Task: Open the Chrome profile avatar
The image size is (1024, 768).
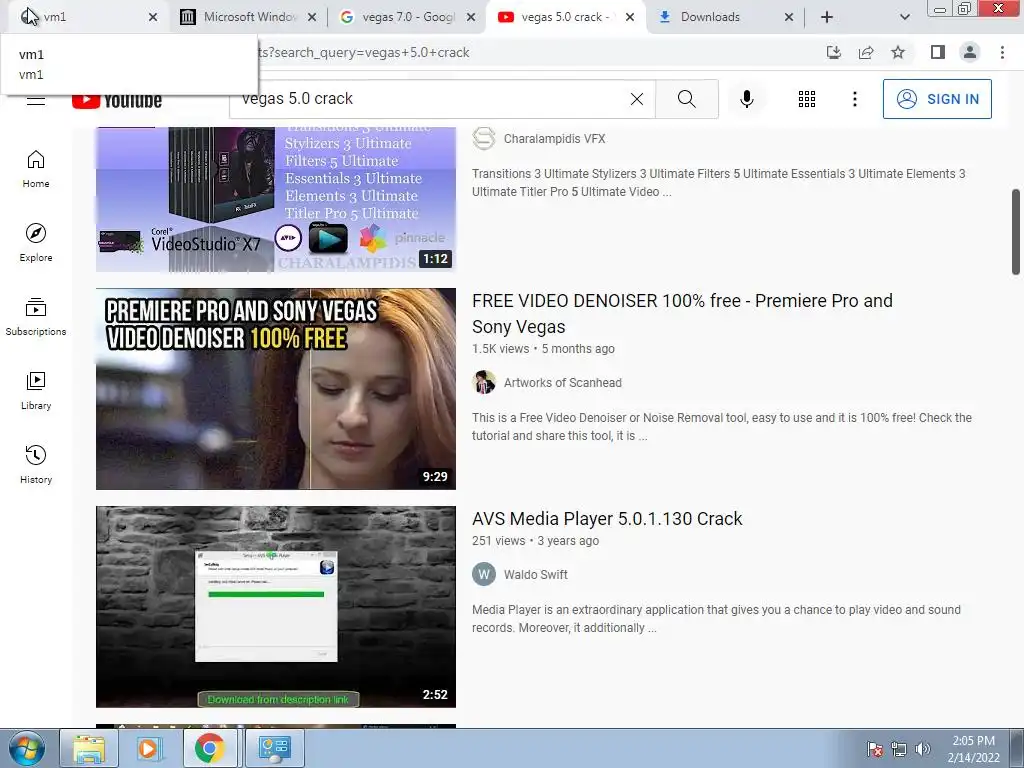Action: [x=970, y=52]
